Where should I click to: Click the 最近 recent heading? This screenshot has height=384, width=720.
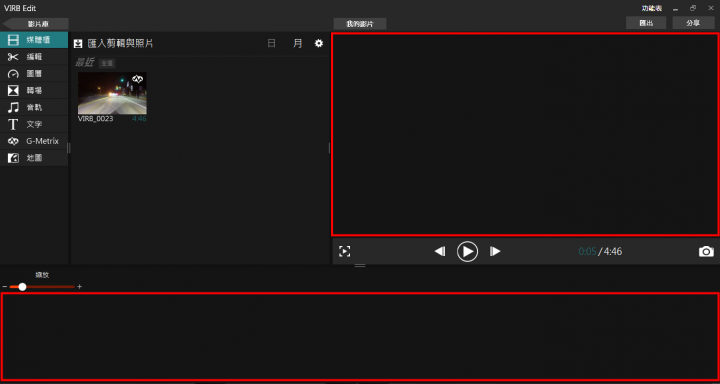pyautogui.click(x=84, y=63)
